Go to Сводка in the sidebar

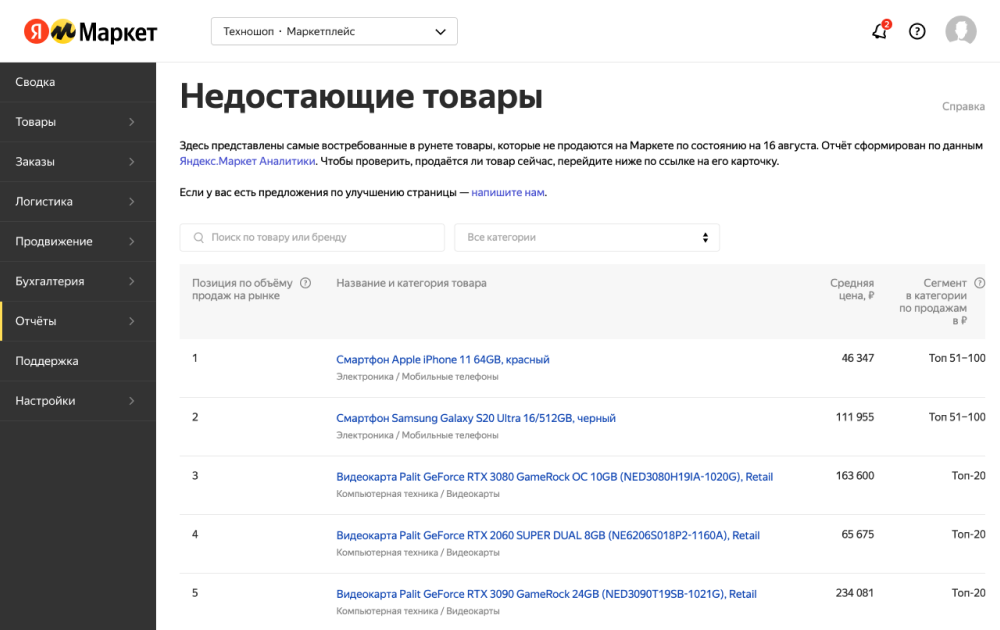click(x=78, y=82)
